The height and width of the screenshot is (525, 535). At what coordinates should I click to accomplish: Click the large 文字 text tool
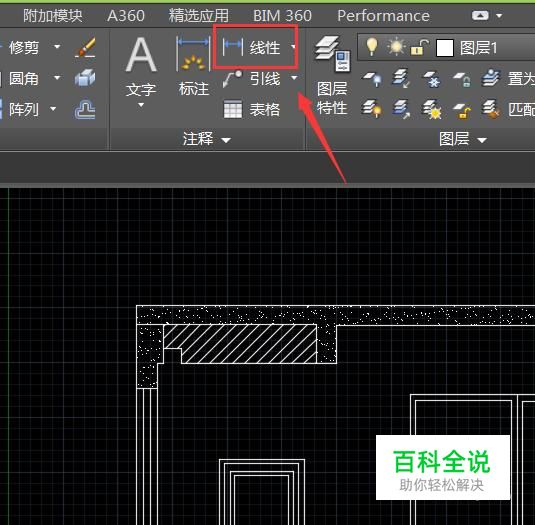[x=141, y=67]
